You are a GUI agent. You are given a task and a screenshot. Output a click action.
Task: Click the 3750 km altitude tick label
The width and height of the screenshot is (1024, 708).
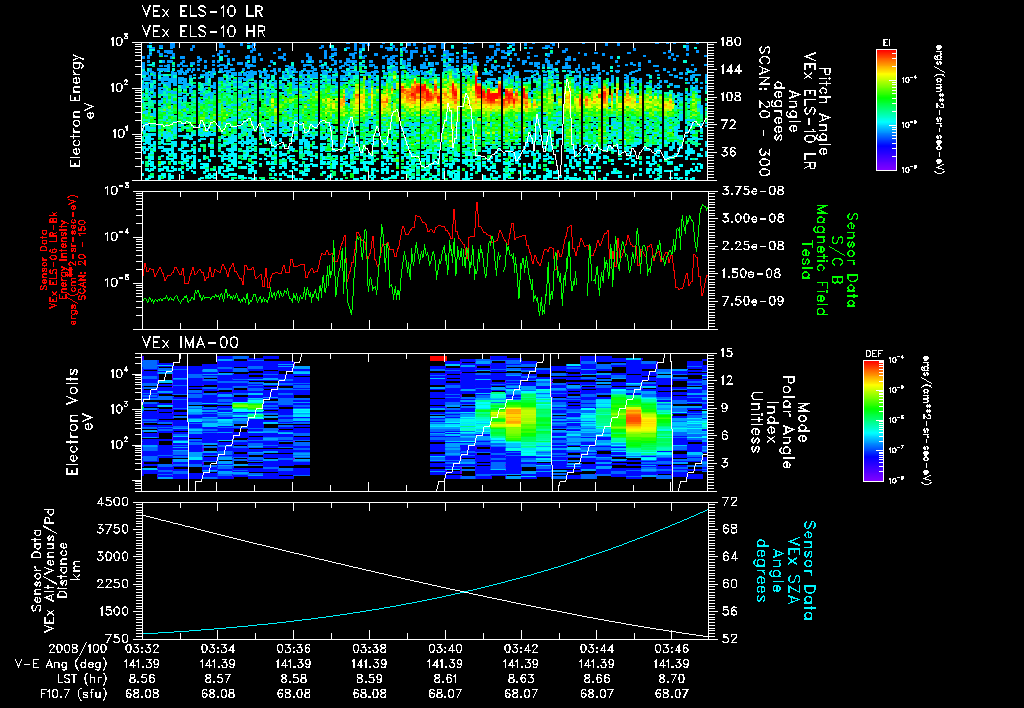coord(113,530)
